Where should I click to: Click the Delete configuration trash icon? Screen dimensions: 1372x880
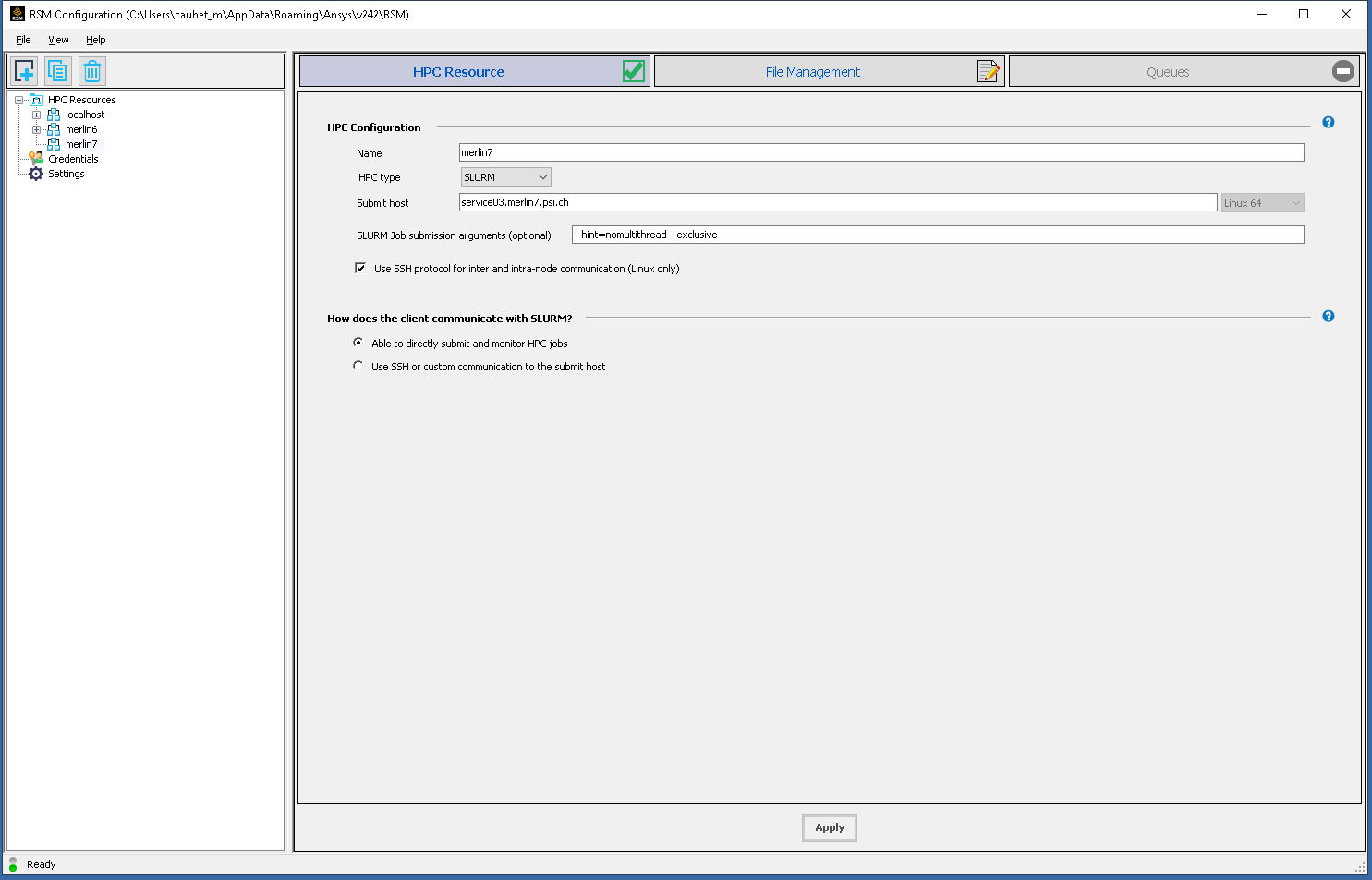click(91, 70)
